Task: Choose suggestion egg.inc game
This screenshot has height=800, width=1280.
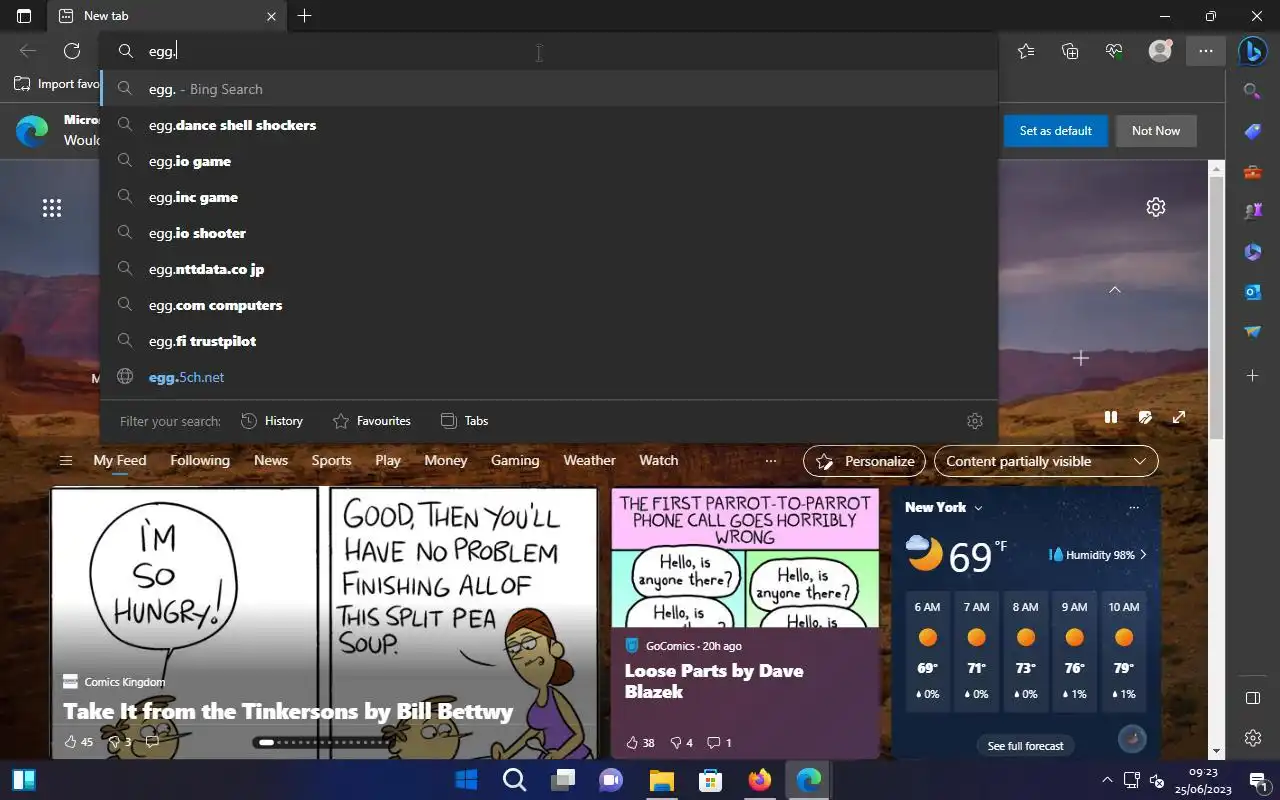Action: click(549, 197)
